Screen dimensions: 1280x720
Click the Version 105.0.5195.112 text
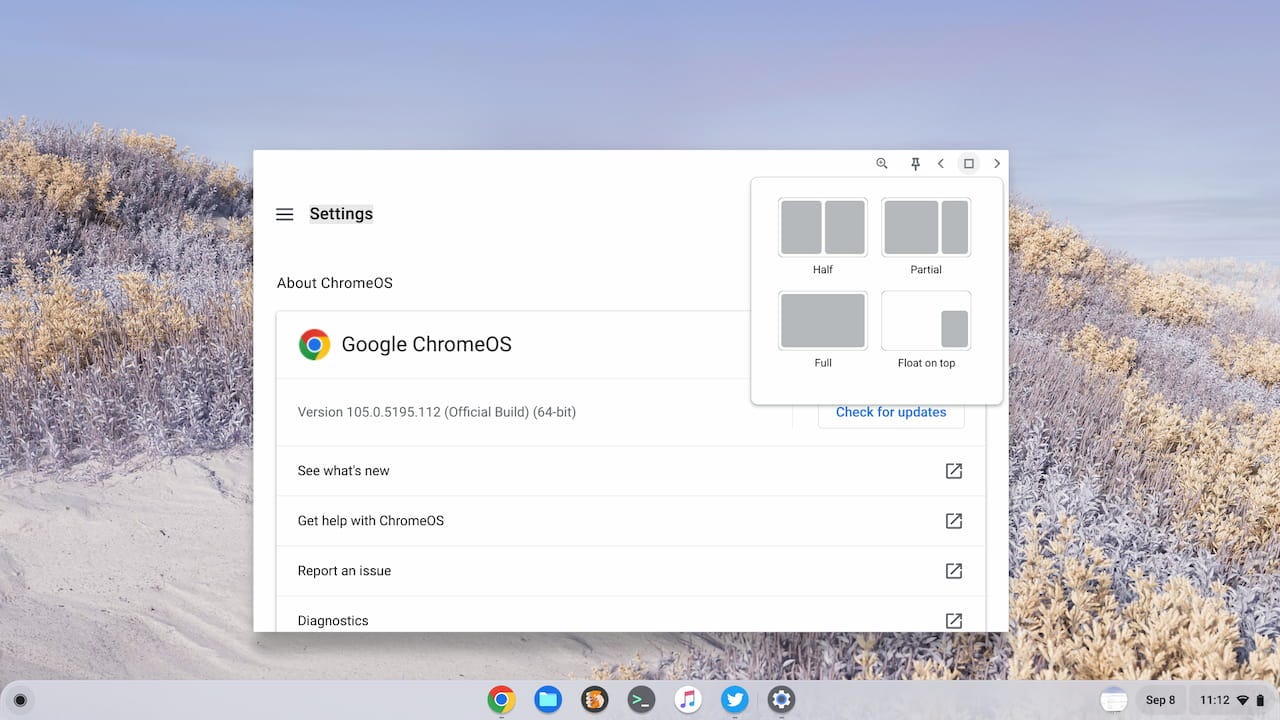437,412
